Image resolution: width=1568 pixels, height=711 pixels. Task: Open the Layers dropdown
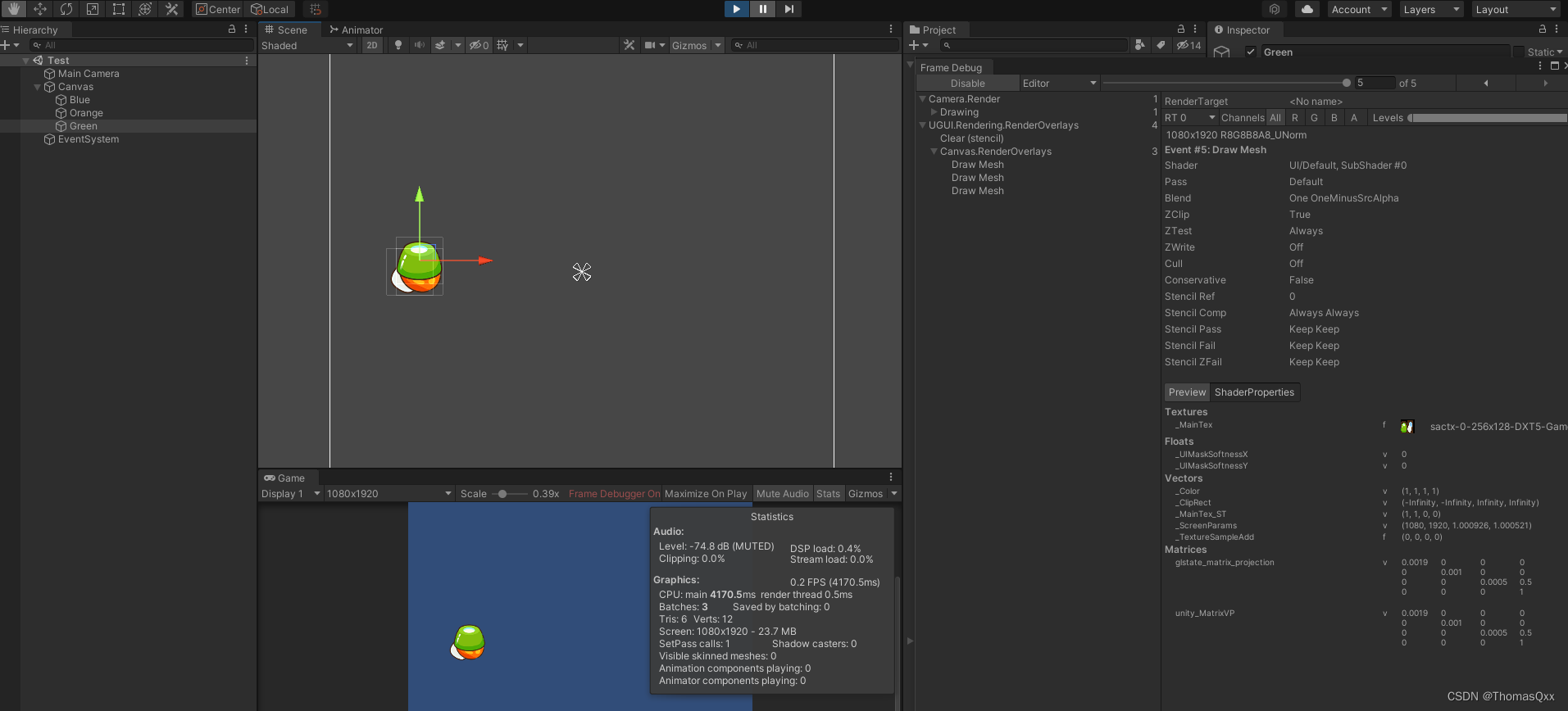(x=1431, y=9)
